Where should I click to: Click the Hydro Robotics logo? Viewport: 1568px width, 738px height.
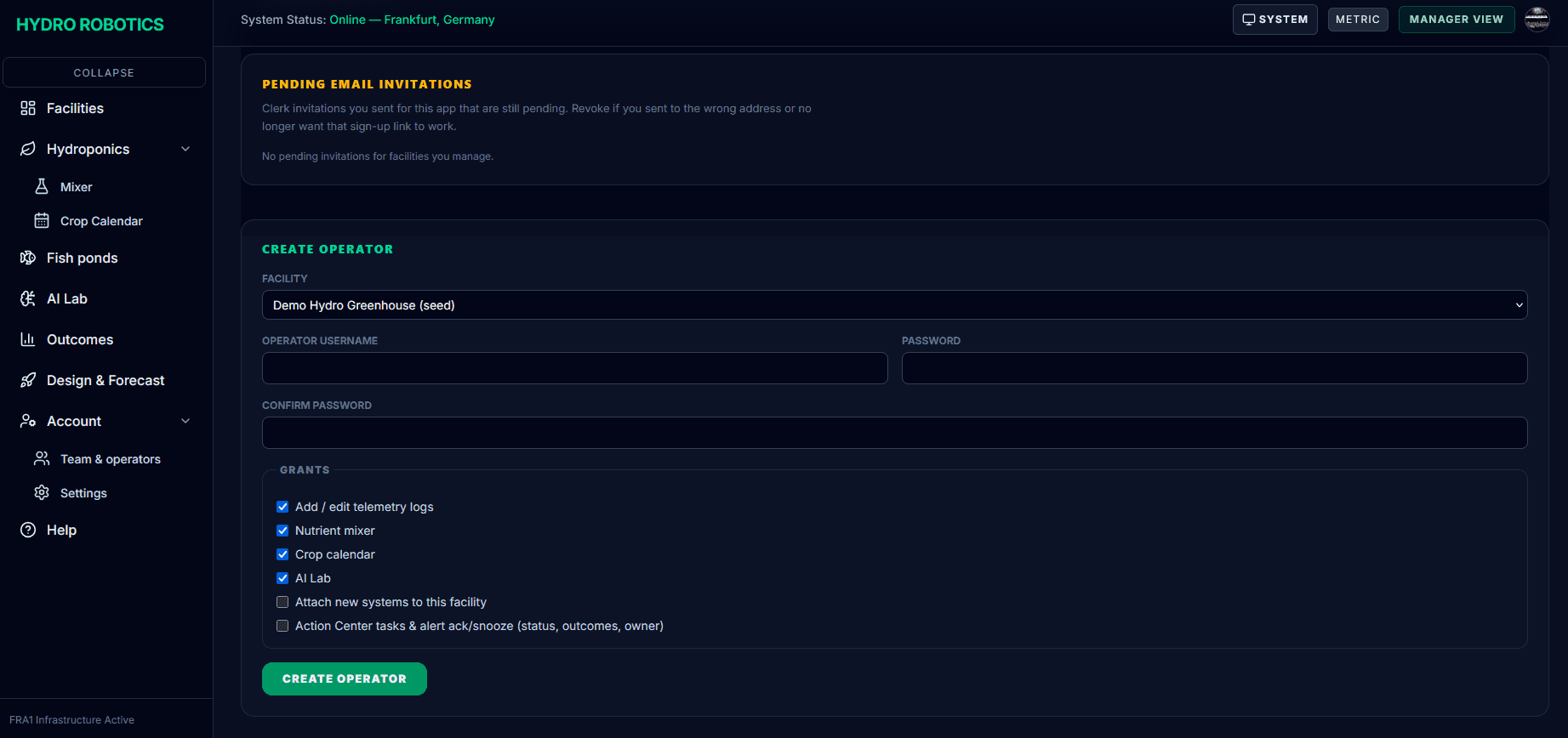pyautogui.click(x=90, y=25)
